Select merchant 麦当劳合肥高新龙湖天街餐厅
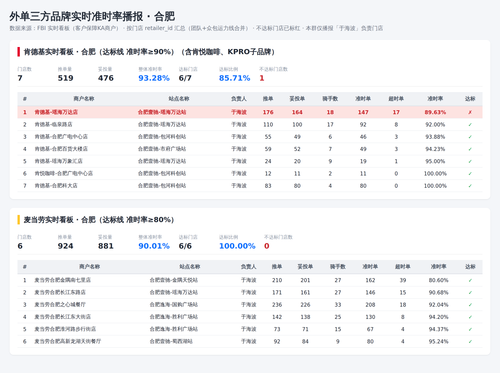 tap(68, 342)
